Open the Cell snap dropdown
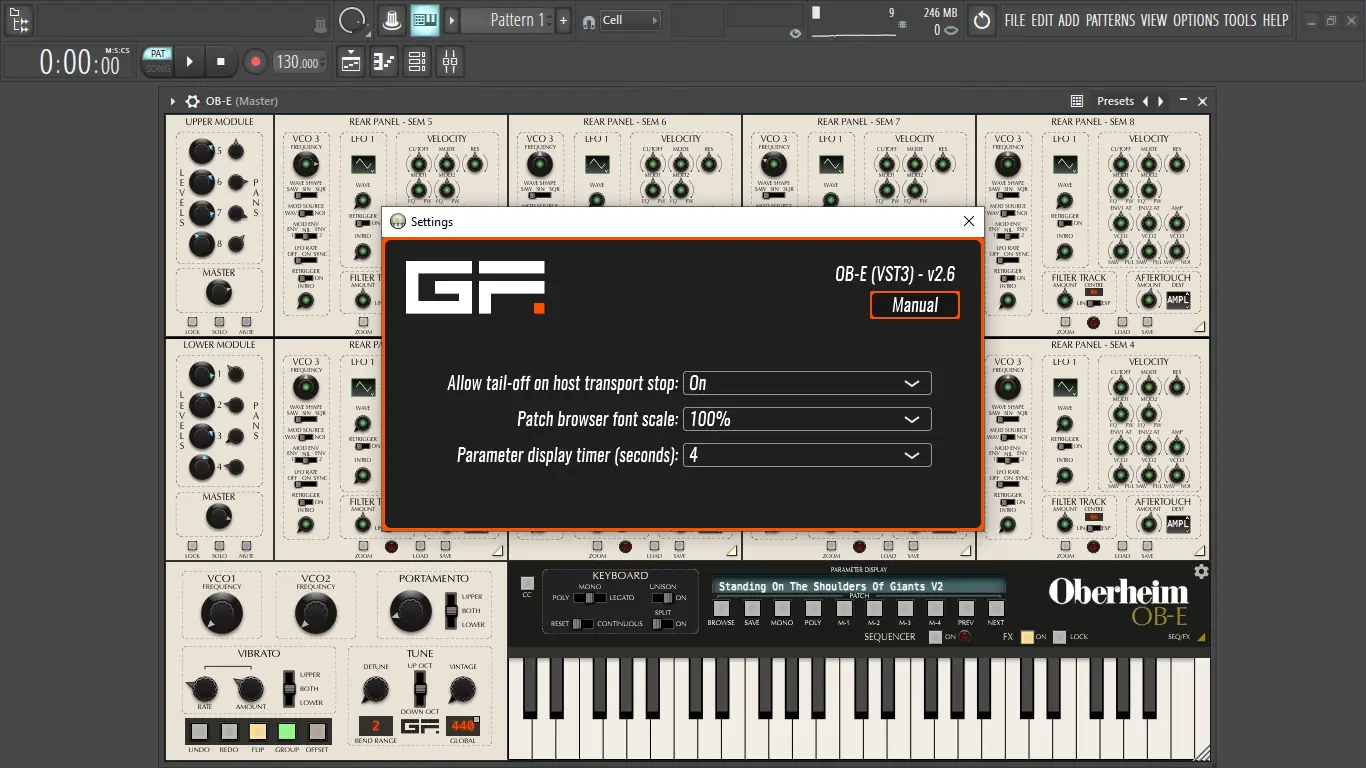This screenshot has width=1366, height=768. point(630,20)
